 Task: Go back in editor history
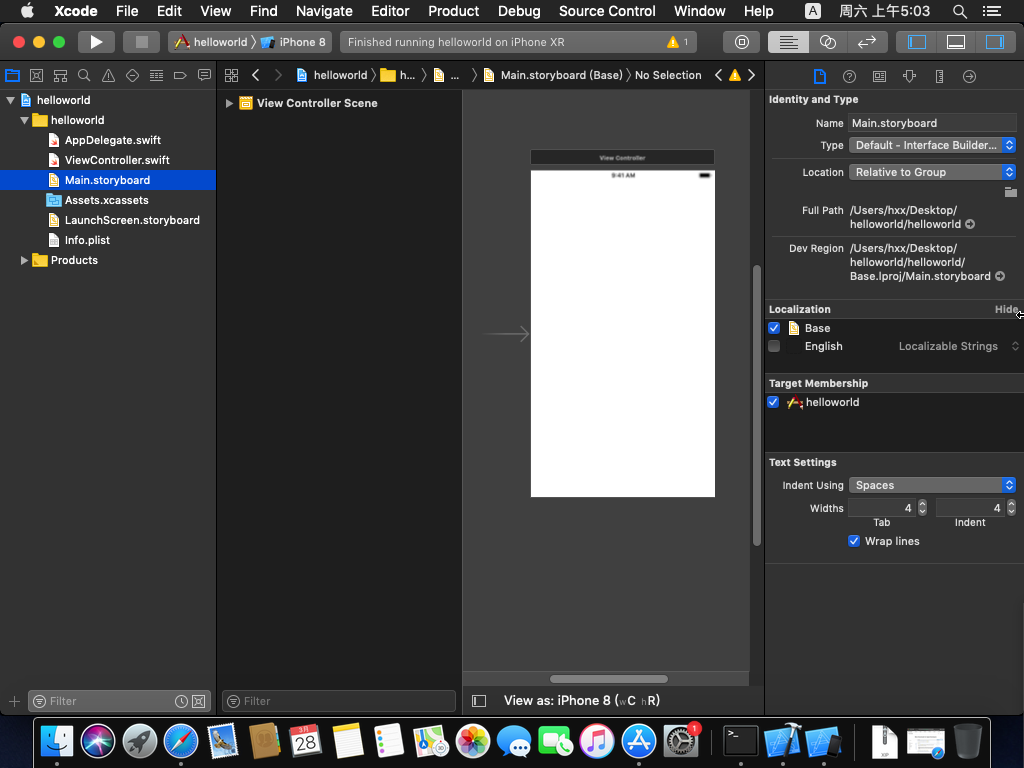[x=256, y=75]
